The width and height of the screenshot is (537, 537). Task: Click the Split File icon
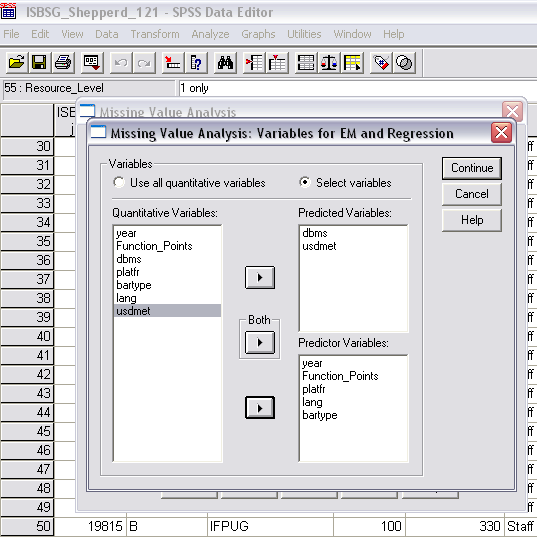point(306,63)
